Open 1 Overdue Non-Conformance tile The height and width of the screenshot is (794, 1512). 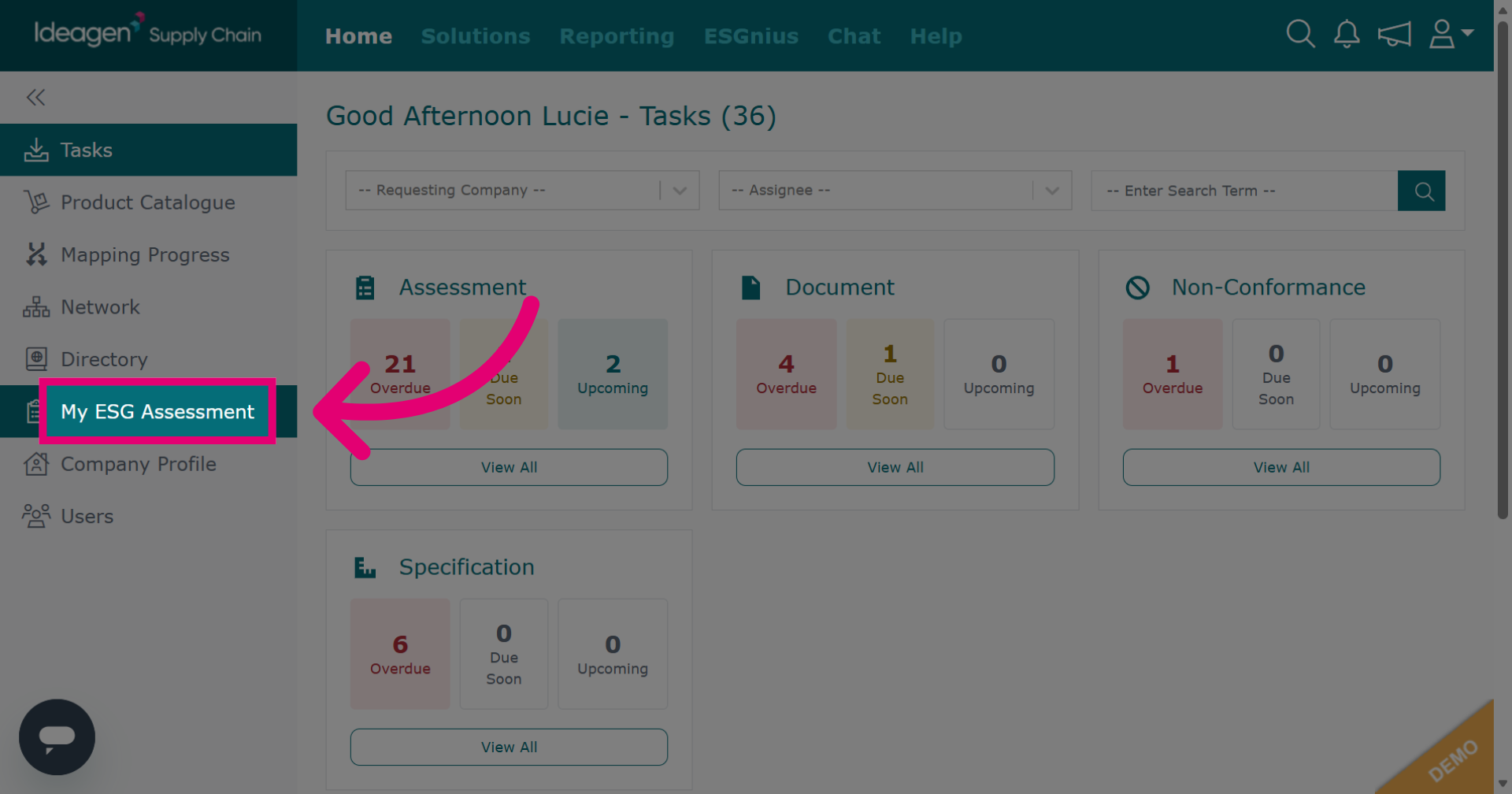tap(1173, 374)
